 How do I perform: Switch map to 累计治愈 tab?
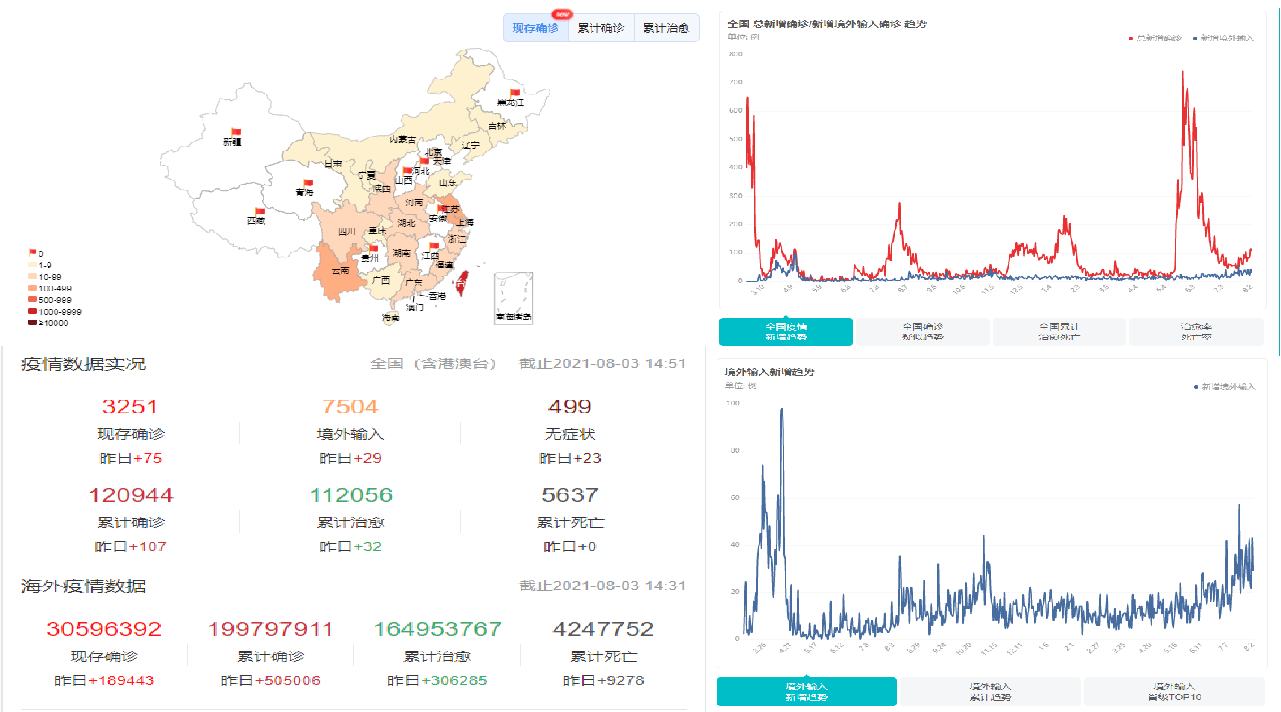(665, 28)
